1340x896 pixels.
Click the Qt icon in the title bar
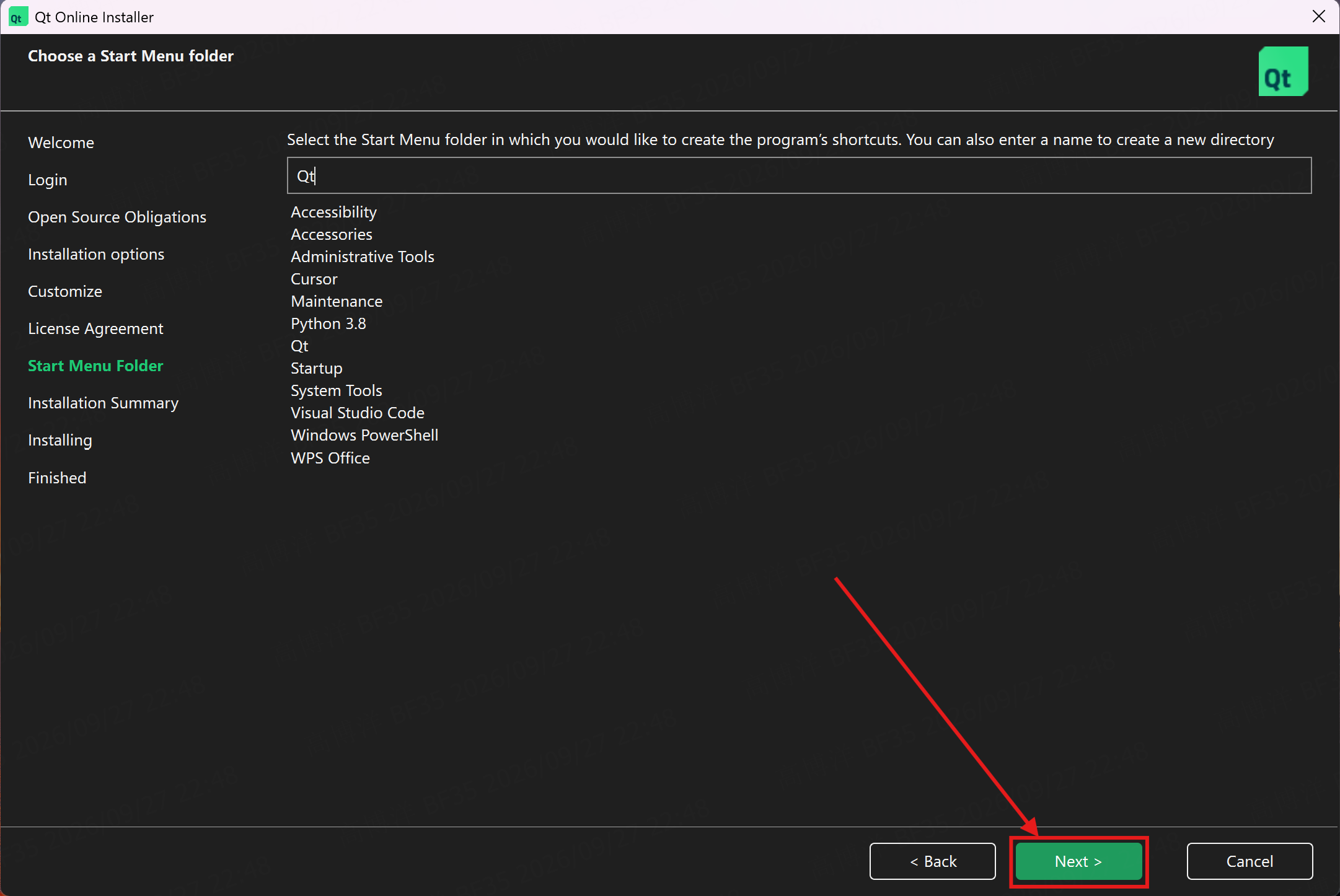(17, 17)
